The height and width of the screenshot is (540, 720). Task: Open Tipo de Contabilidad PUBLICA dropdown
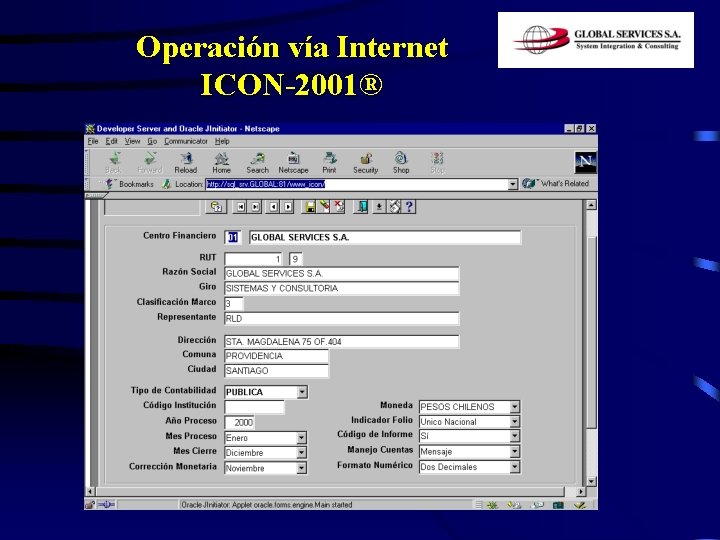pyautogui.click(x=302, y=392)
